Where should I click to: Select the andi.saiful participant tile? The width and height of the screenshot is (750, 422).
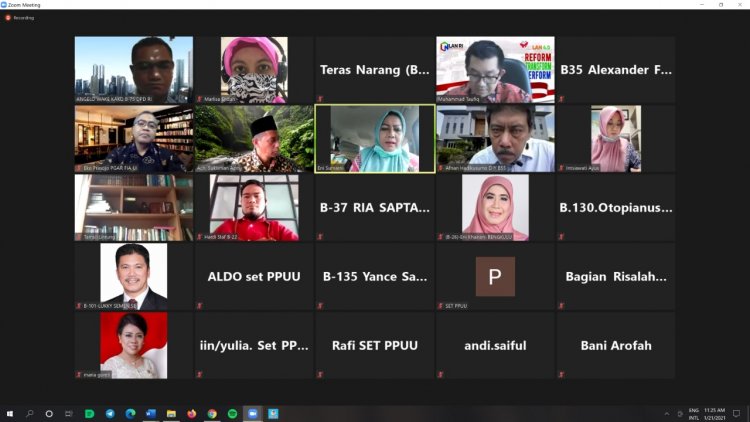tap(495, 345)
